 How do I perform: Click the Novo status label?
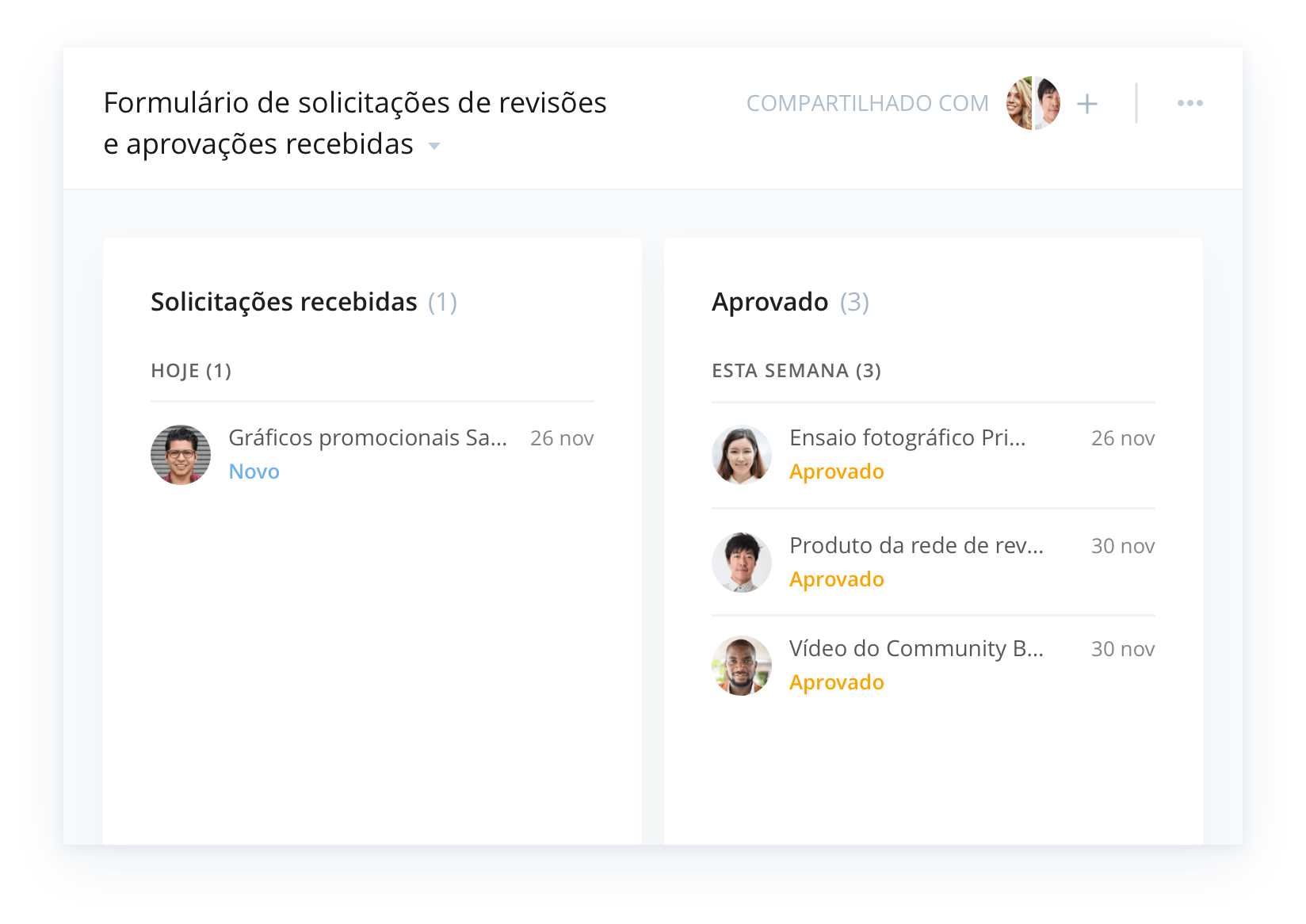[254, 472]
